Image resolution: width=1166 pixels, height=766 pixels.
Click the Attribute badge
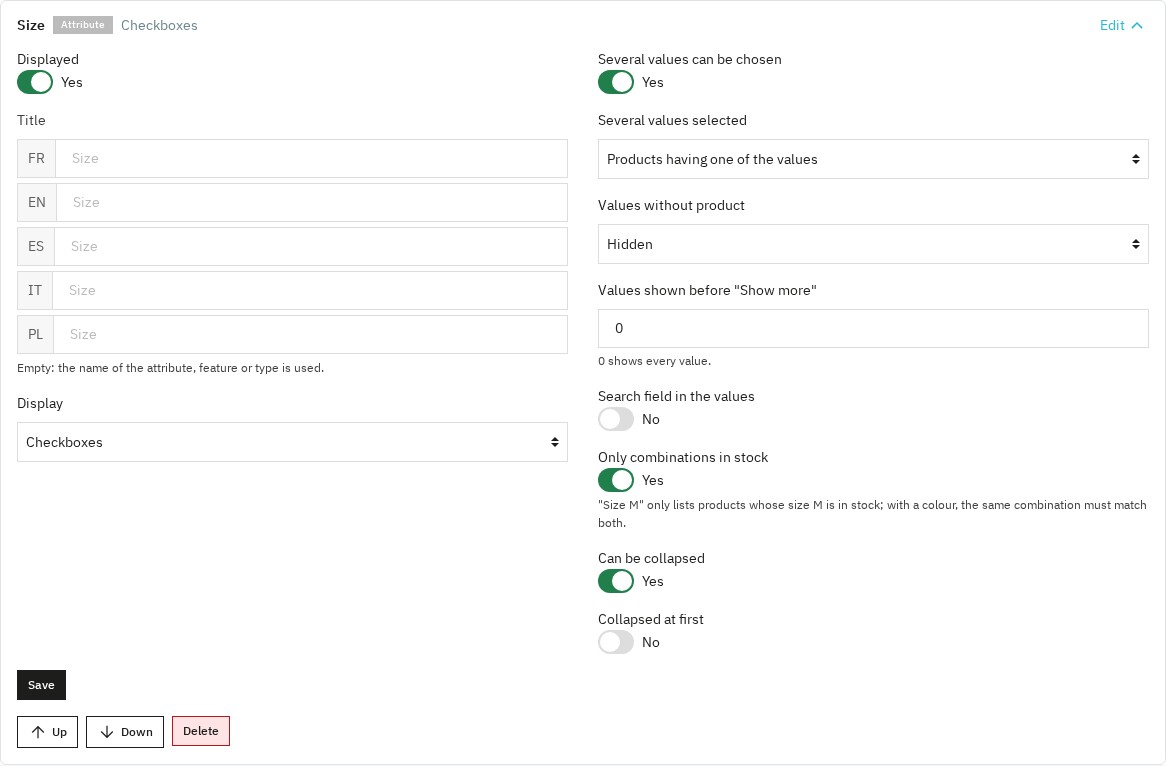(83, 25)
